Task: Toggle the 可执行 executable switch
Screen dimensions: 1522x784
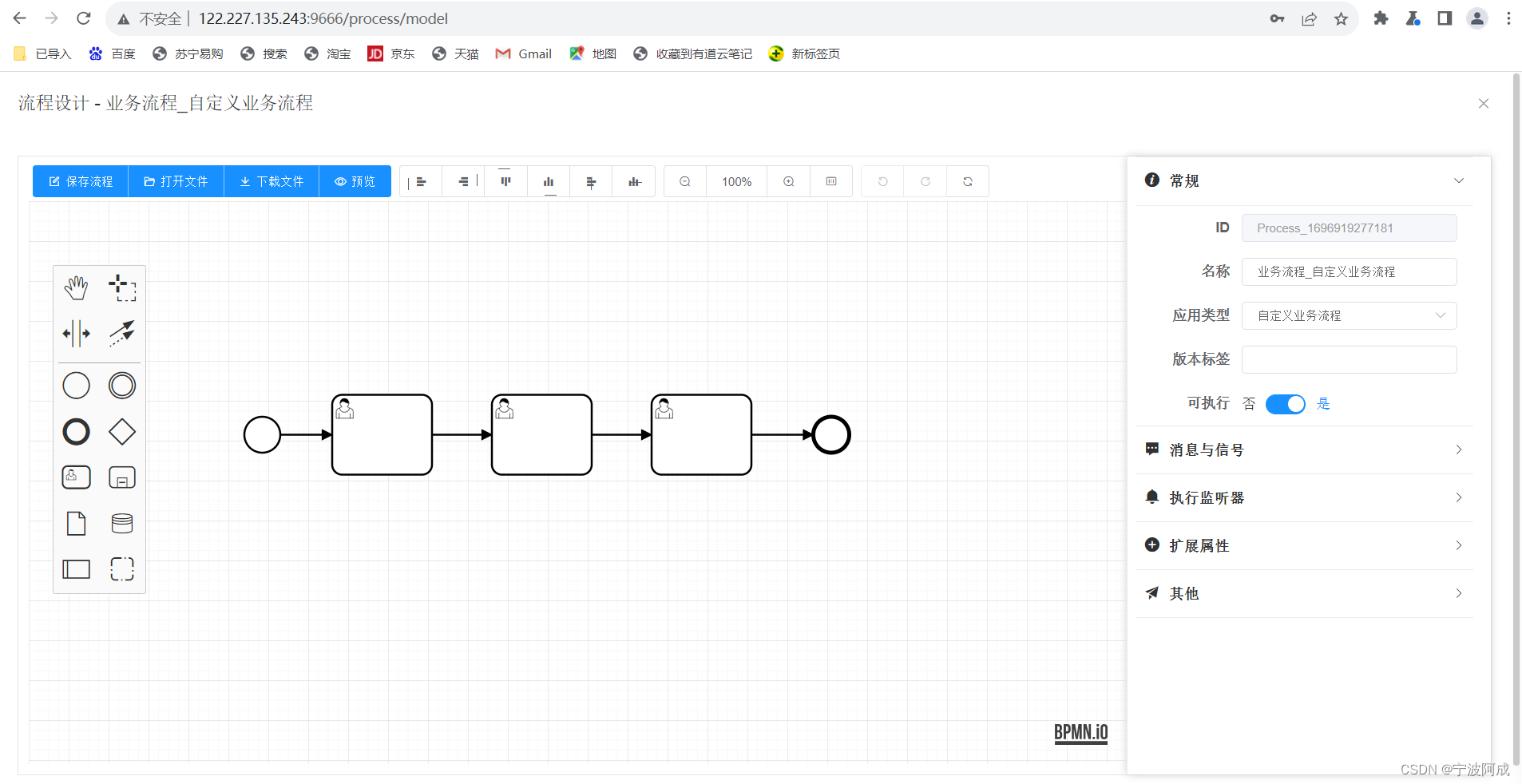Action: pos(1286,404)
